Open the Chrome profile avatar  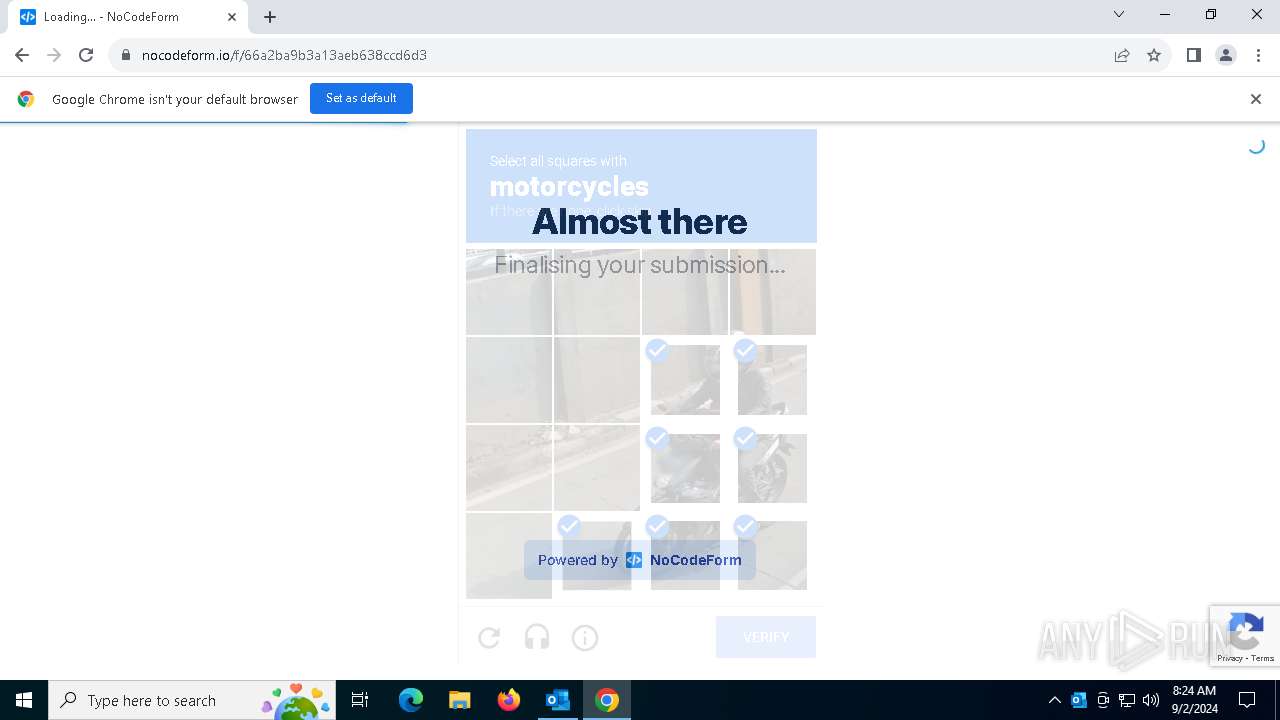[1226, 55]
